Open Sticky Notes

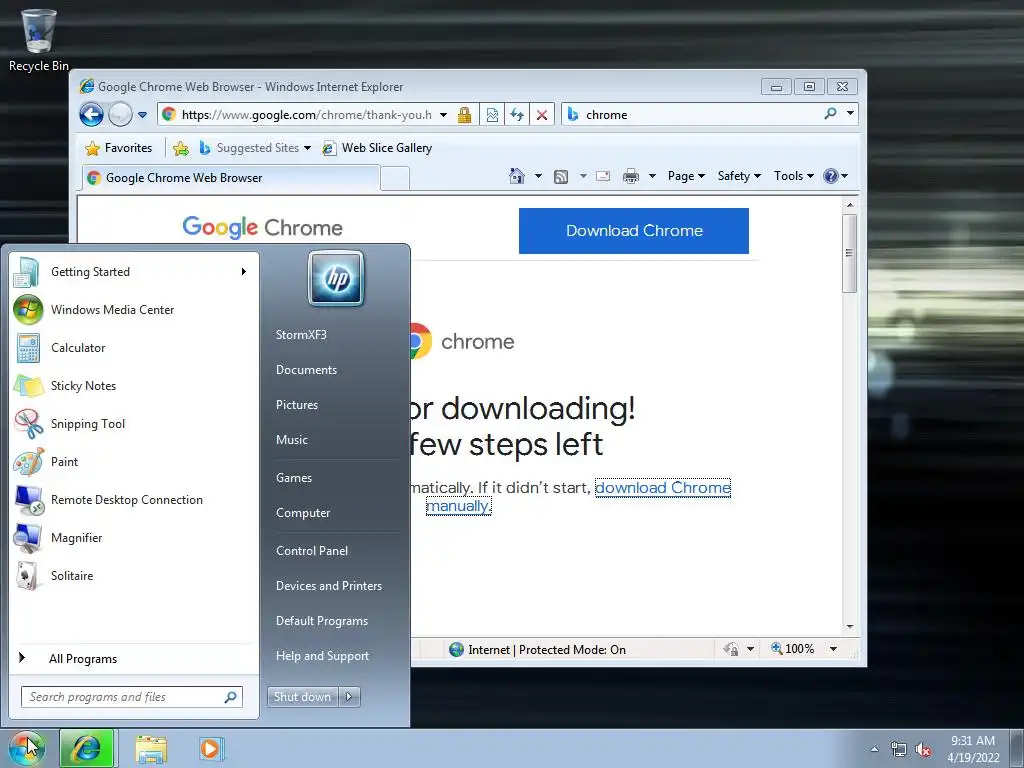tap(134, 386)
